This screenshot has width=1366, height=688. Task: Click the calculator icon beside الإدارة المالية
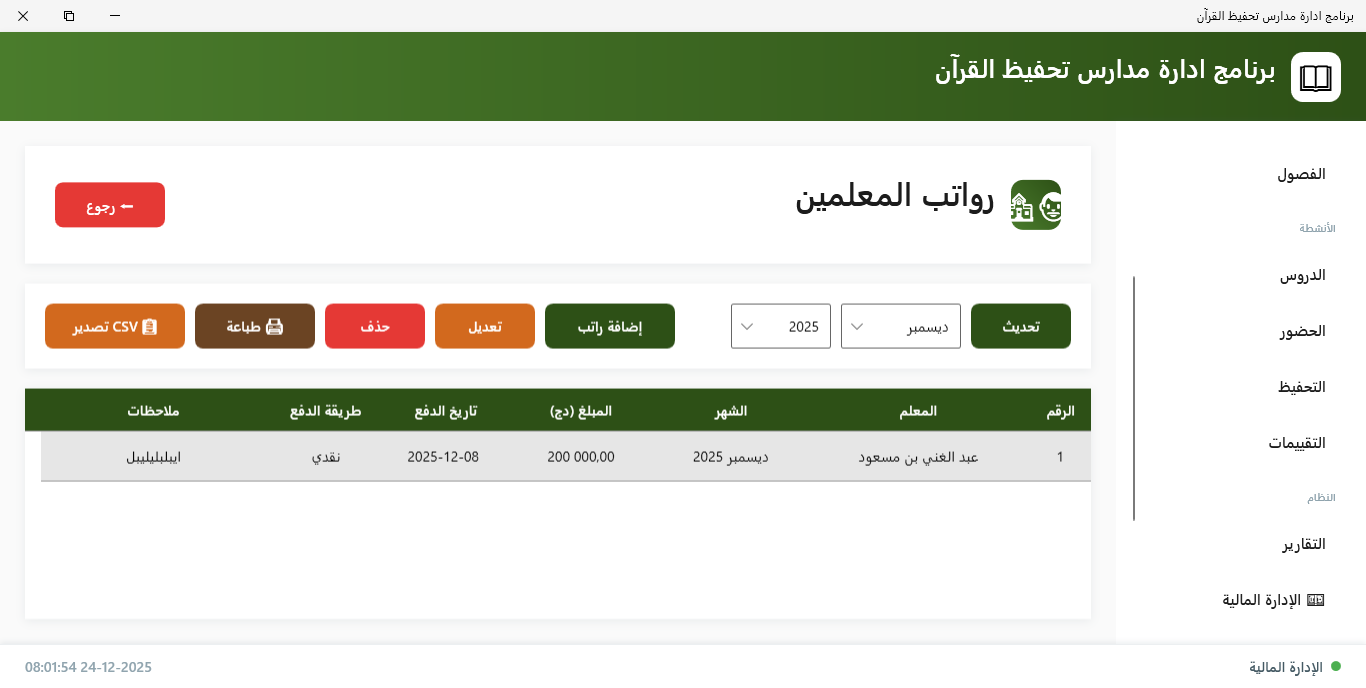[x=1318, y=599]
